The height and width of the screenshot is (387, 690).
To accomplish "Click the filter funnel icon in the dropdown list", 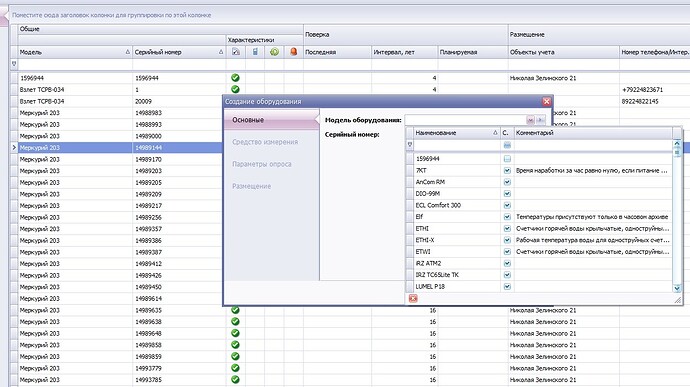I will pyautogui.click(x=410, y=144).
